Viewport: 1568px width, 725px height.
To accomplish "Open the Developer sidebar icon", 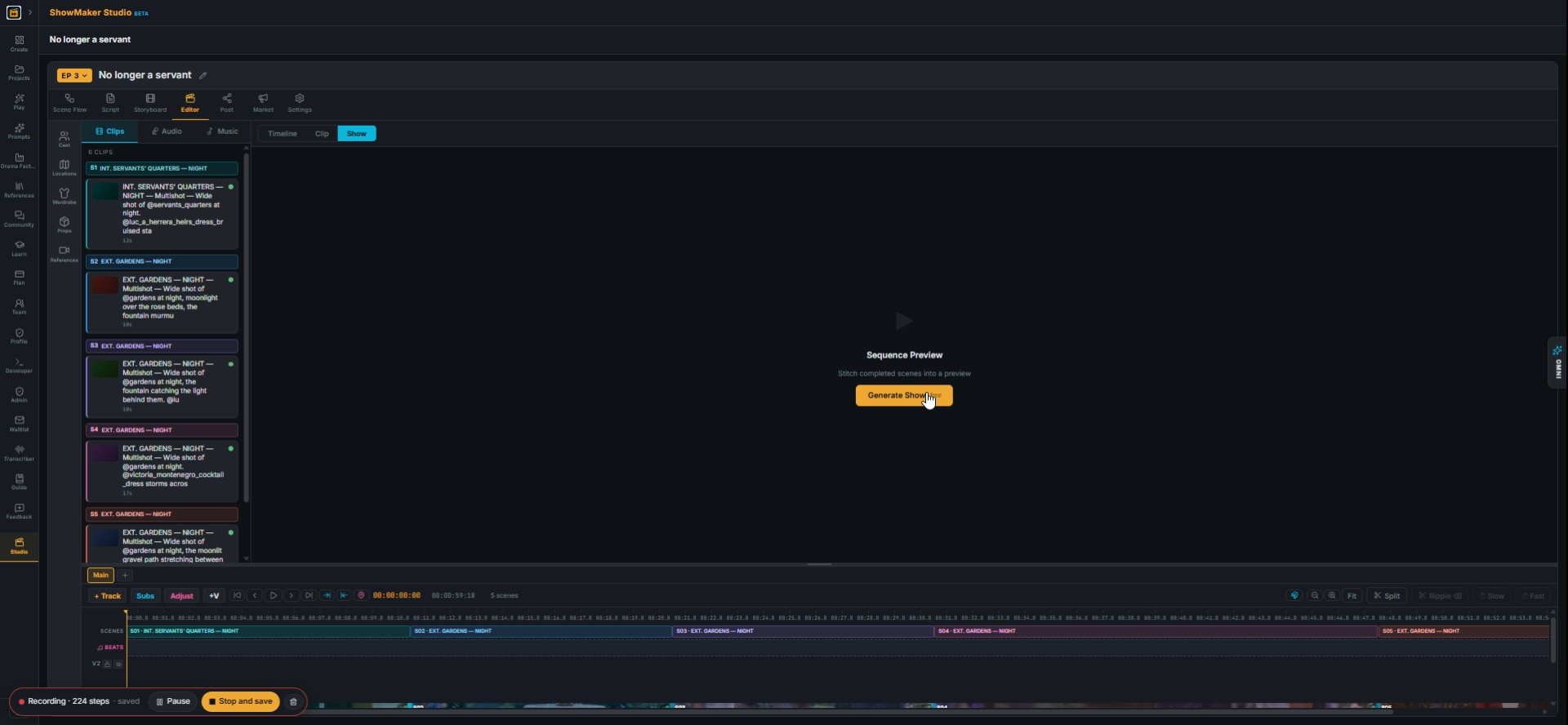I will [x=19, y=365].
